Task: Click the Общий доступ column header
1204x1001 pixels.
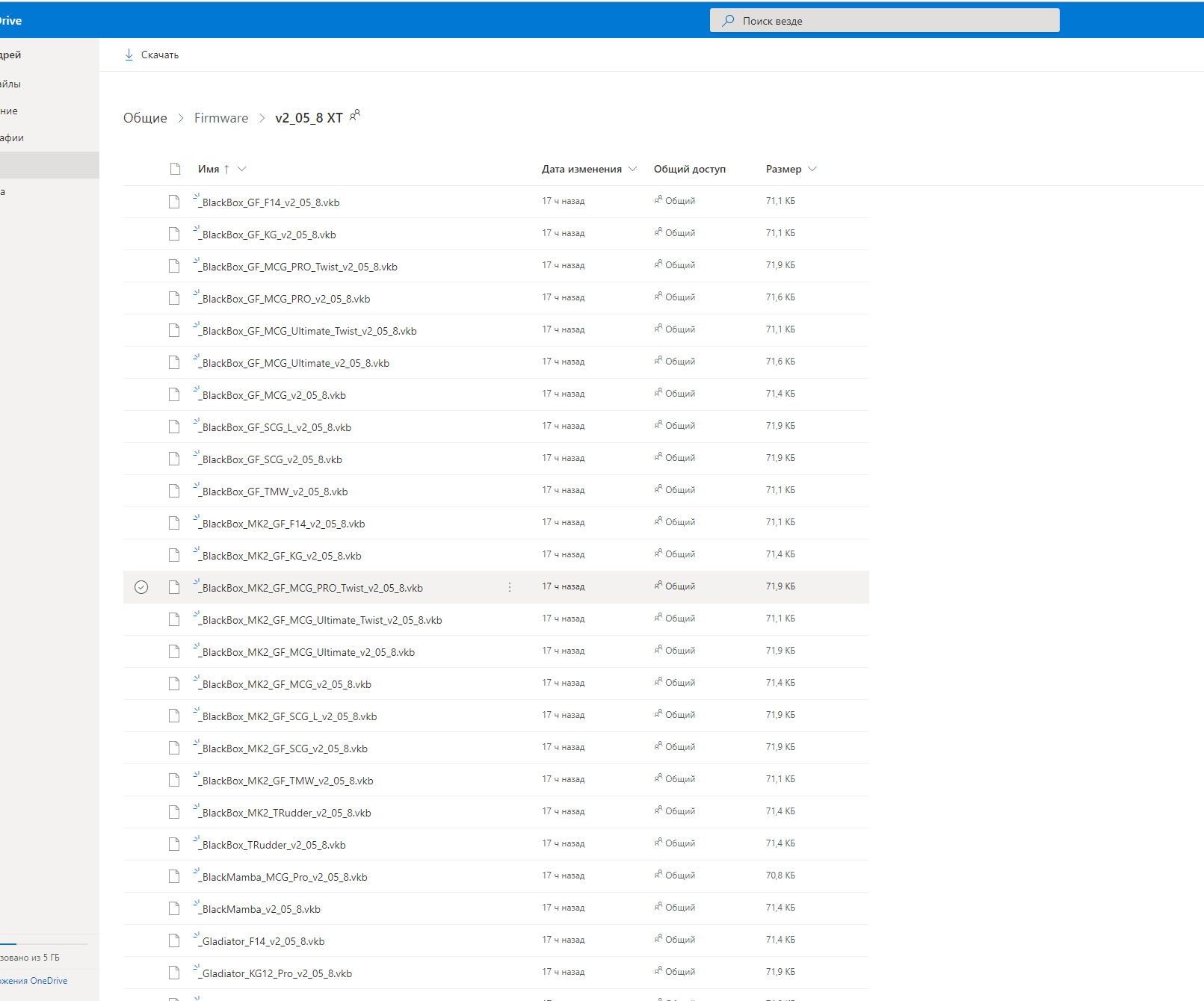Action: point(690,169)
